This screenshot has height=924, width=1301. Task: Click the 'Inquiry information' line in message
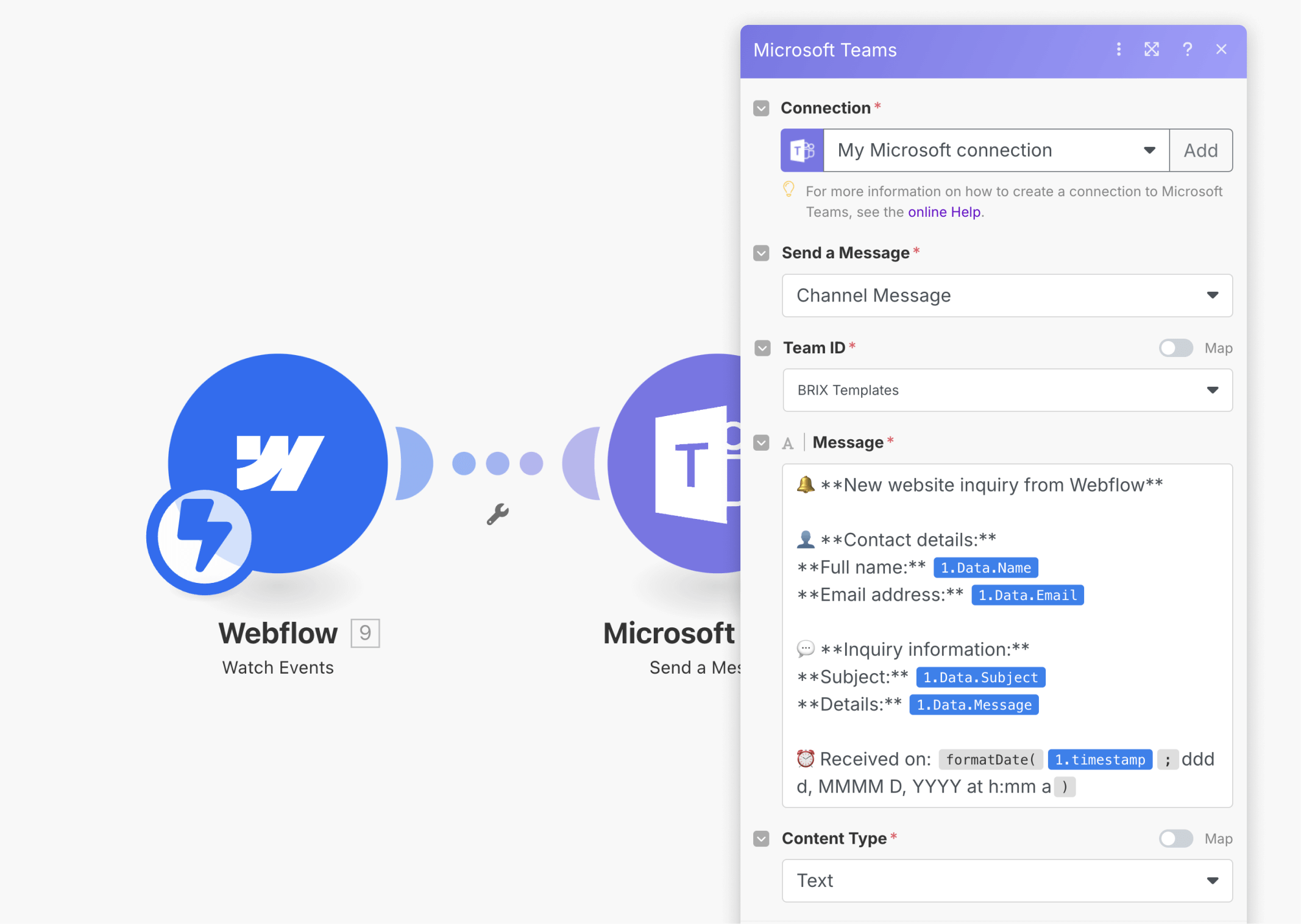[x=913, y=649]
